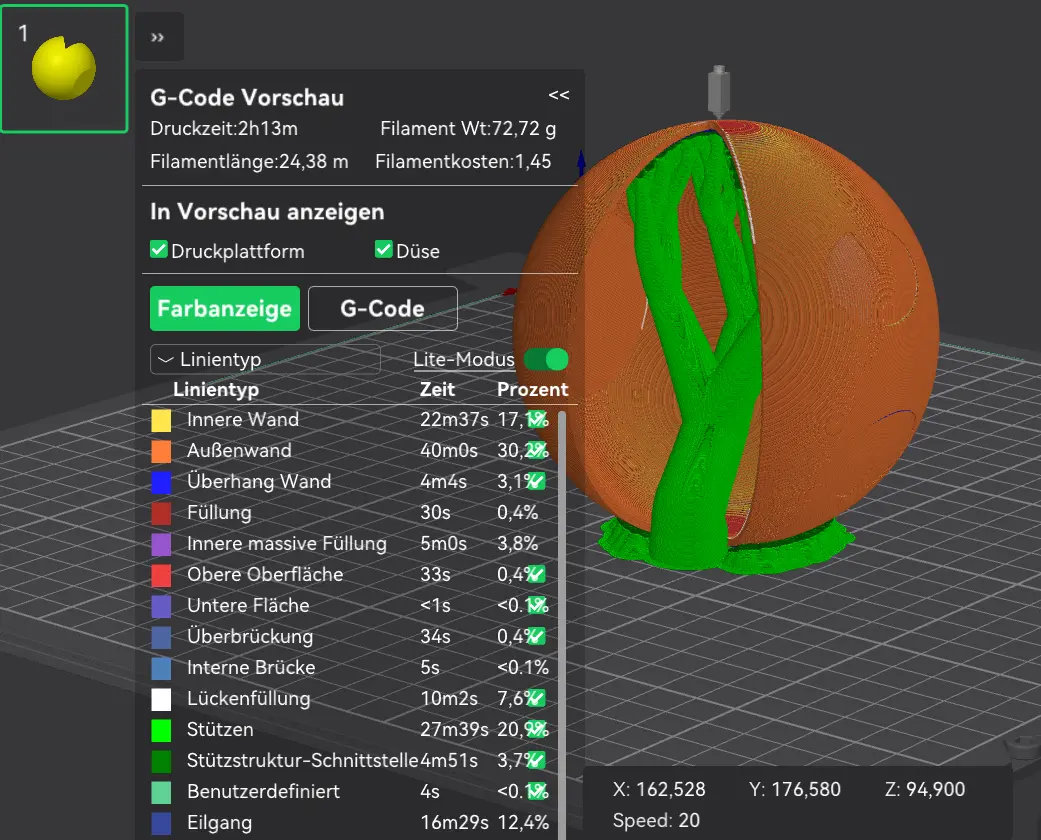The width and height of the screenshot is (1041, 840).
Task: Collapse G-Code Vorschau panel with << icon
Action: pyautogui.click(x=558, y=96)
